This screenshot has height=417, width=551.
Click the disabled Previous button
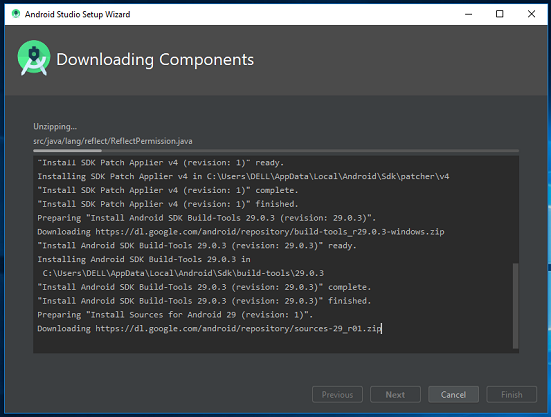point(337,395)
